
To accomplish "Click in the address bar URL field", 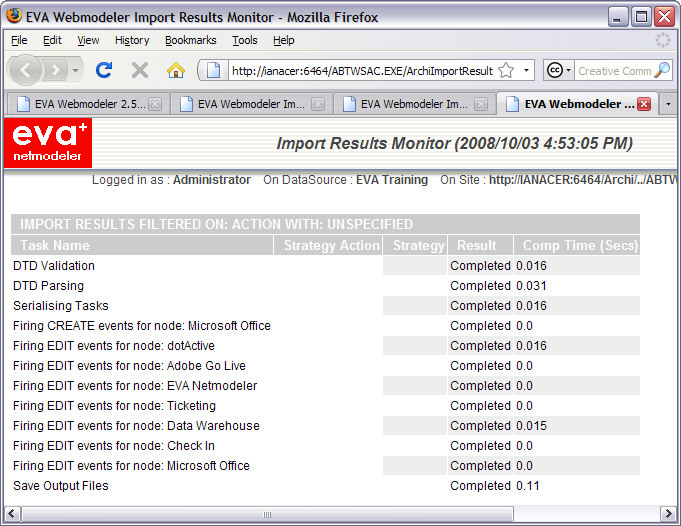I will (x=360, y=71).
